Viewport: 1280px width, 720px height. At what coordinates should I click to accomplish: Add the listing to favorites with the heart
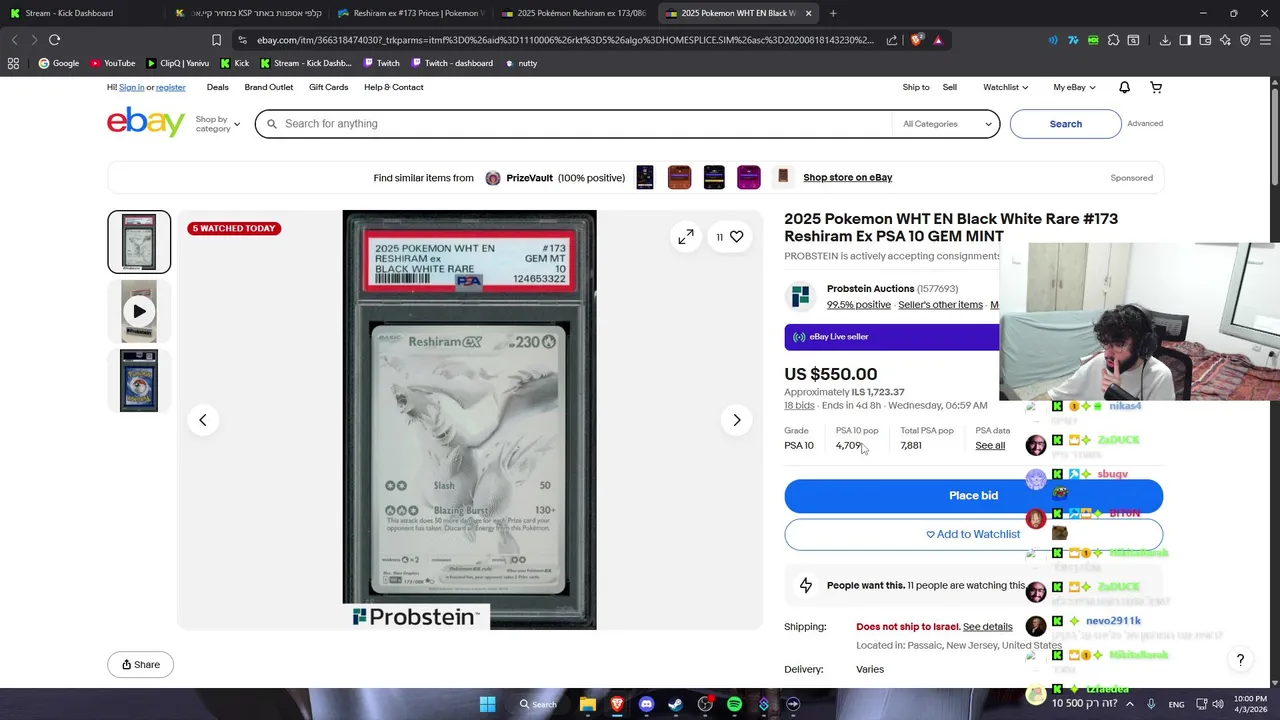coord(736,237)
